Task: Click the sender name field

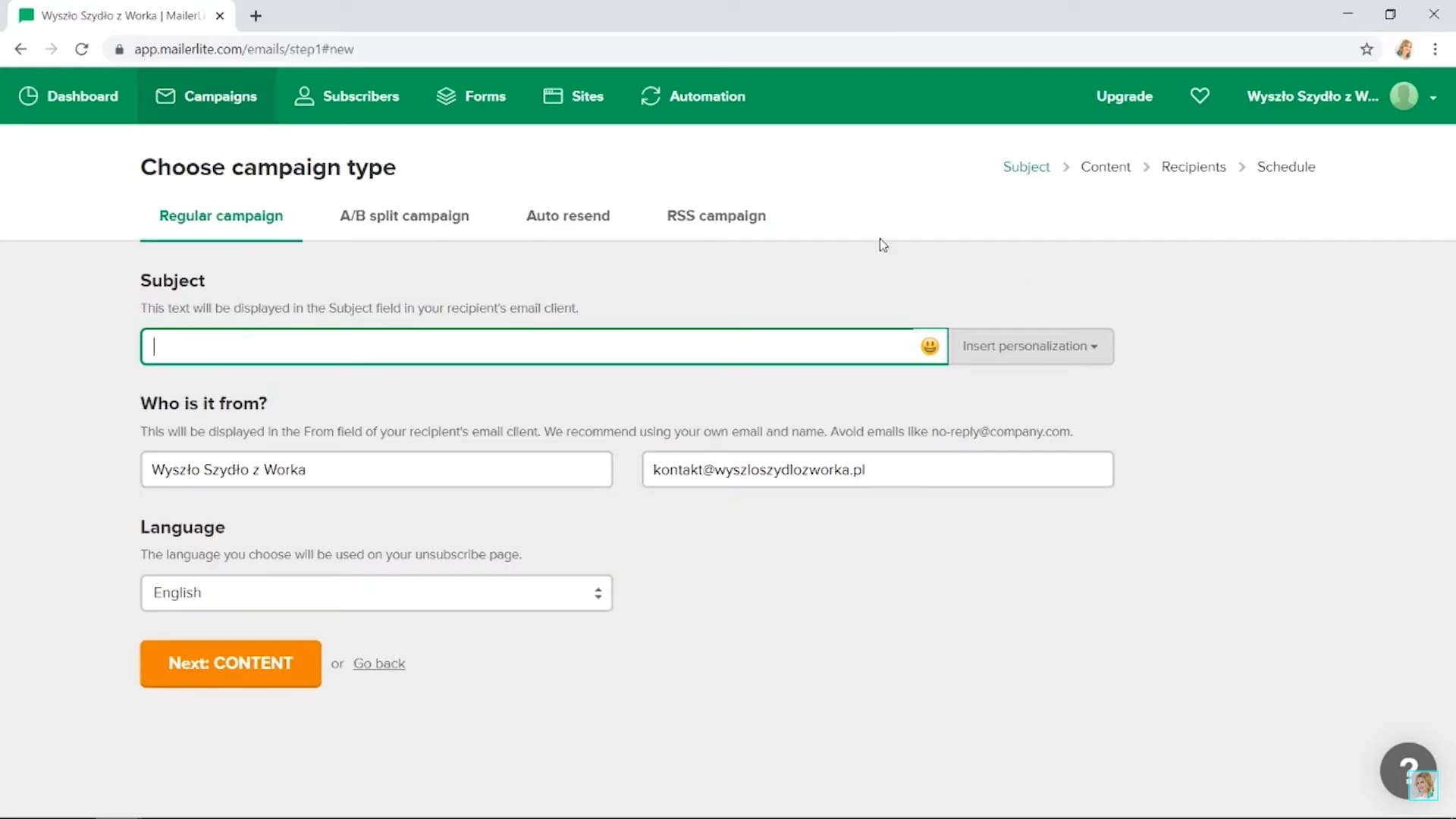Action: [376, 469]
